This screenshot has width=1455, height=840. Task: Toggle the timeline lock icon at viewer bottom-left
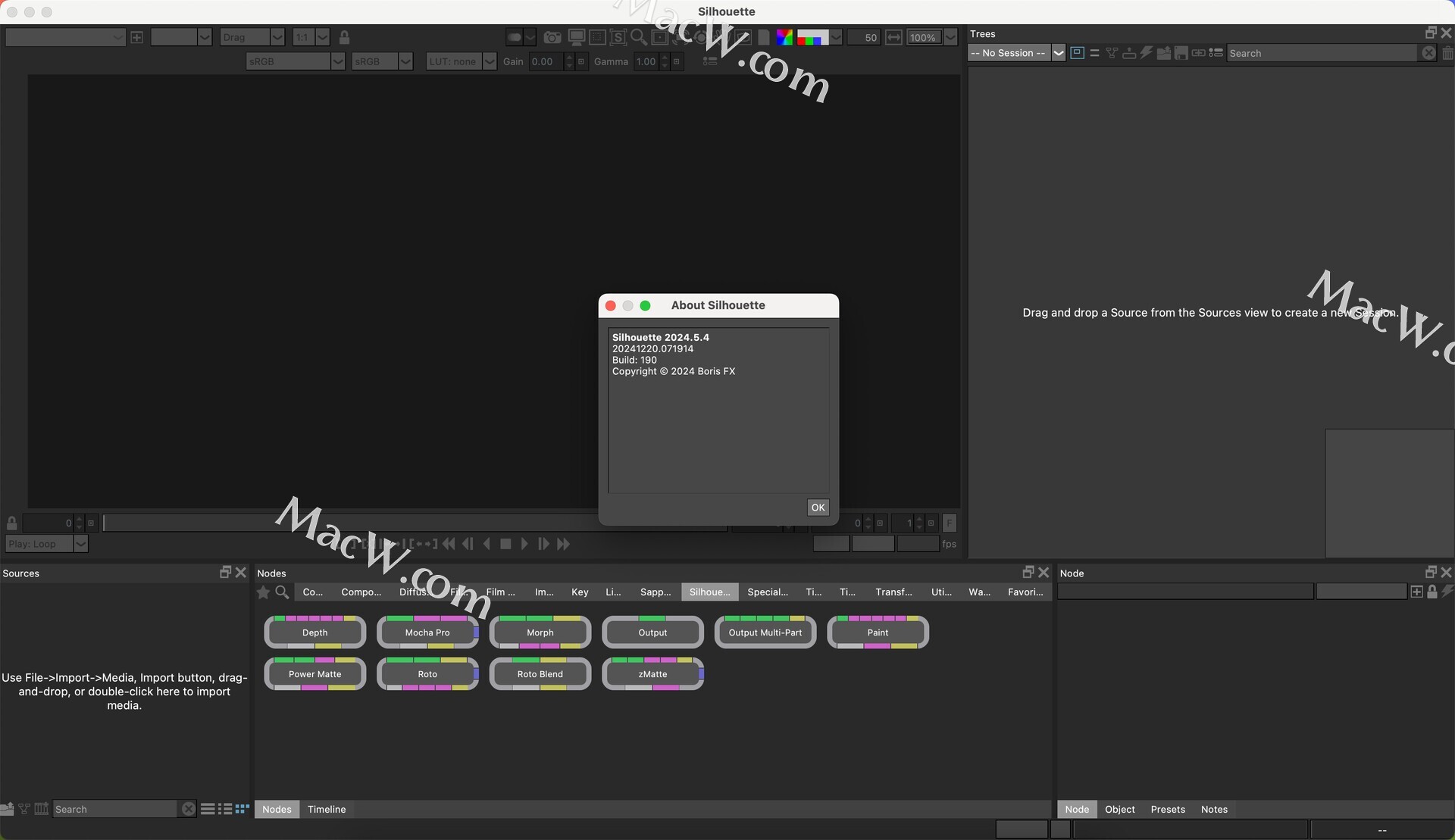point(11,523)
